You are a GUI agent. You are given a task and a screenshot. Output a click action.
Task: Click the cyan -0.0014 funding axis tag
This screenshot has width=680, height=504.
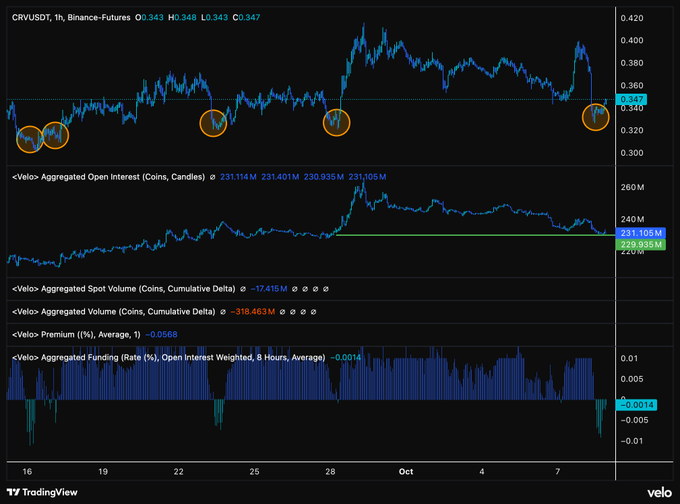pos(636,405)
